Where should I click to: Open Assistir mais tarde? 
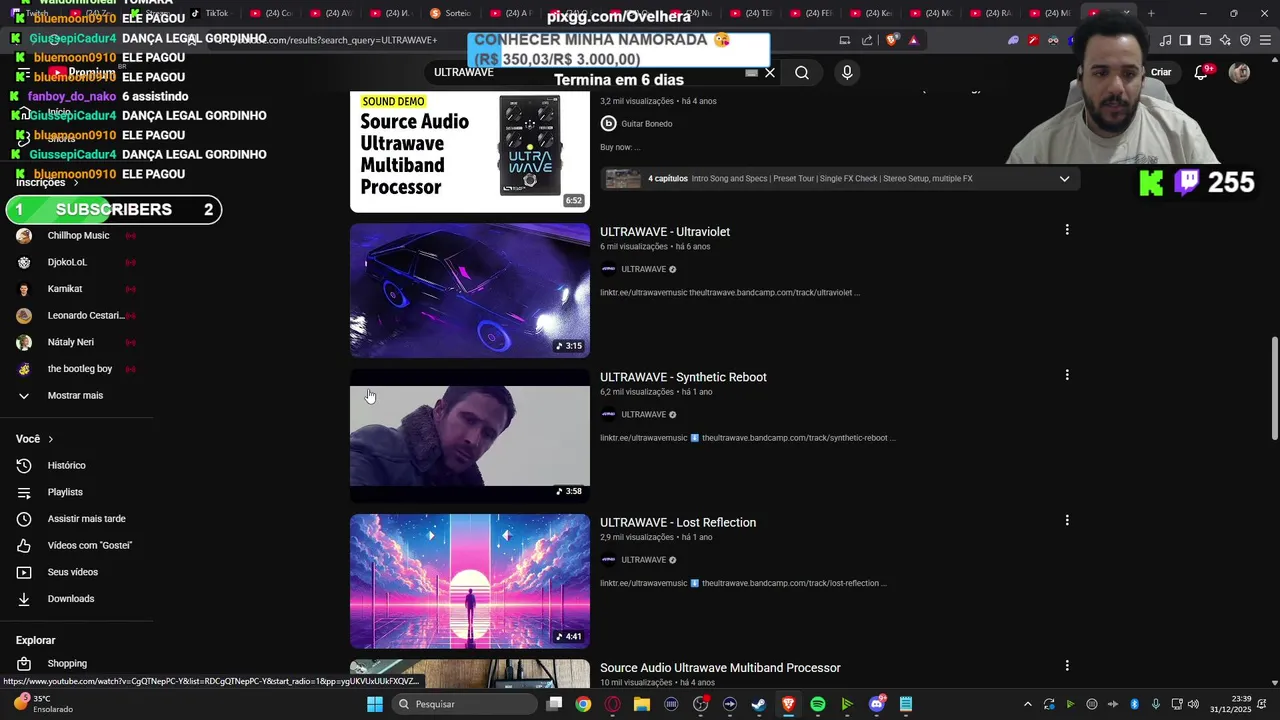[86, 519]
